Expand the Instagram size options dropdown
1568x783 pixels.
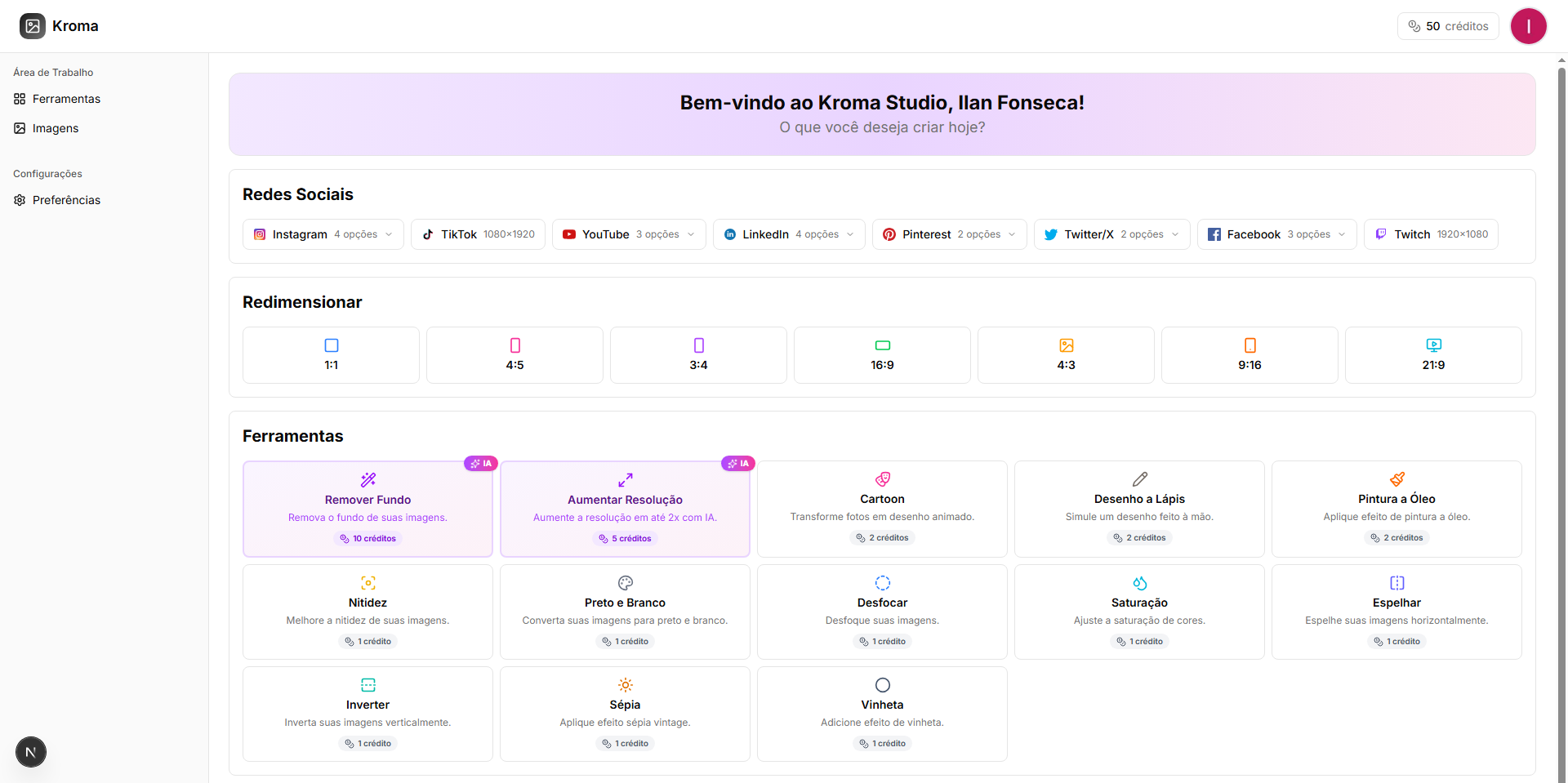323,234
